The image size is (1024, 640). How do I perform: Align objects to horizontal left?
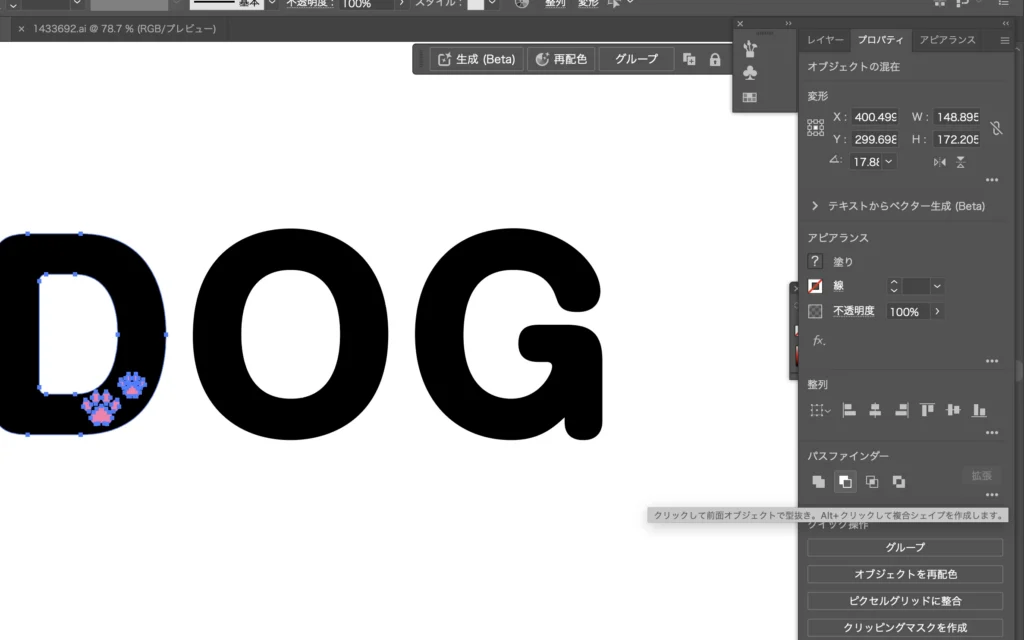coord(849,410)
